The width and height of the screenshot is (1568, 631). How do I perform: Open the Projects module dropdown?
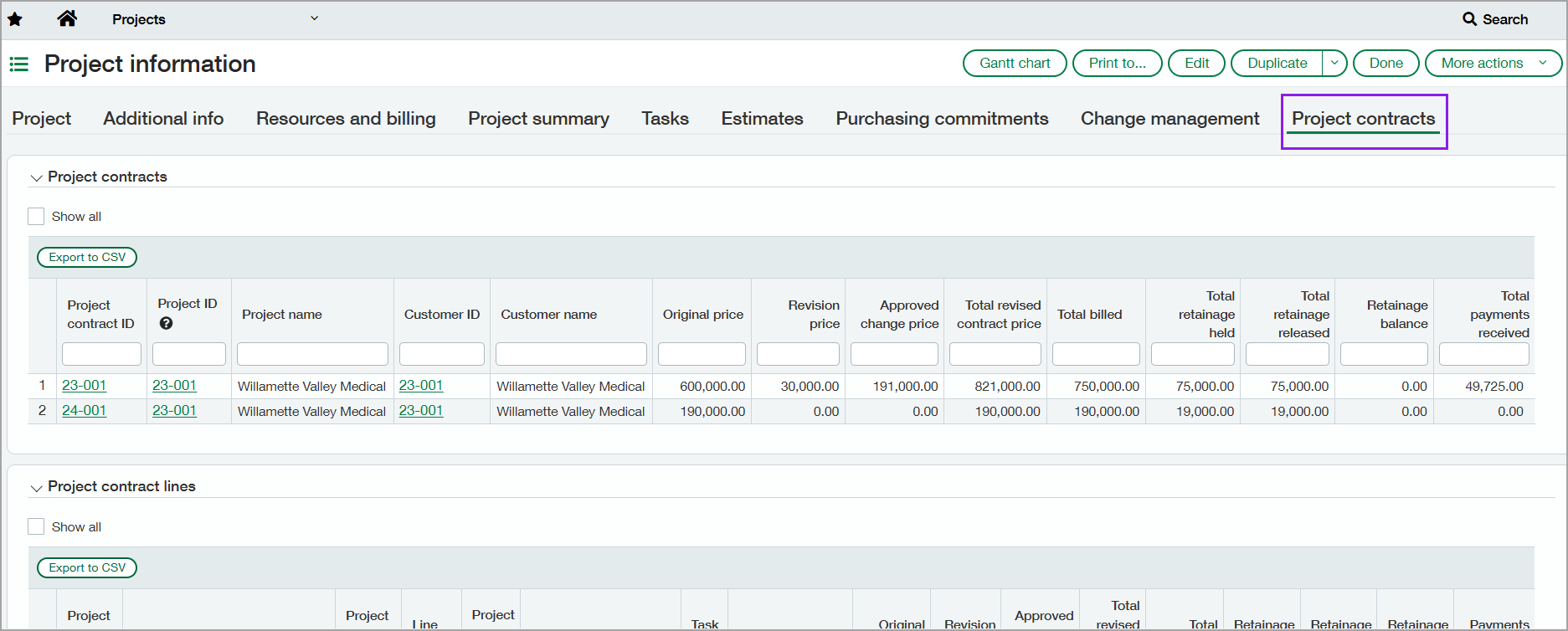tap(314, 18)
